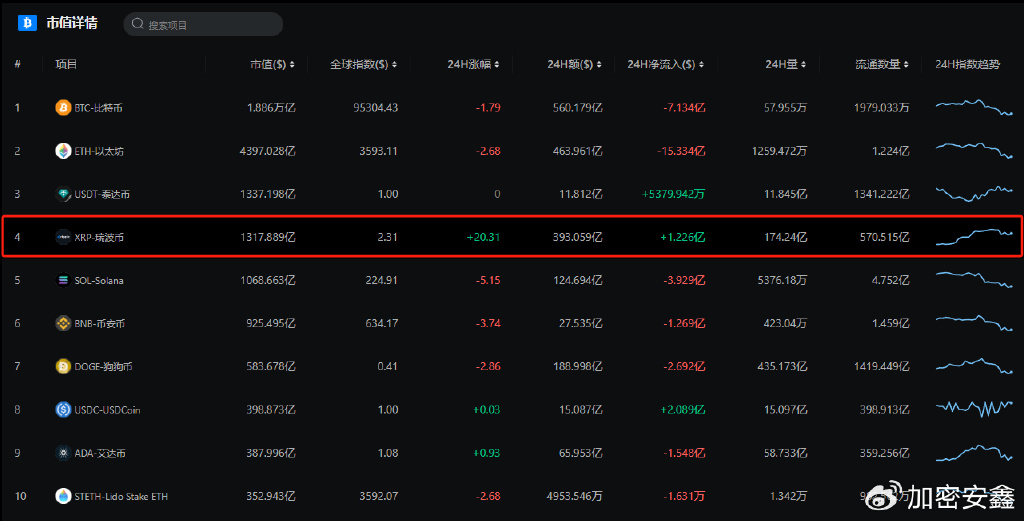This screenshot has width=1024, height=521.
Task: Click the DOGE coin icon
Action: [63, 366]
